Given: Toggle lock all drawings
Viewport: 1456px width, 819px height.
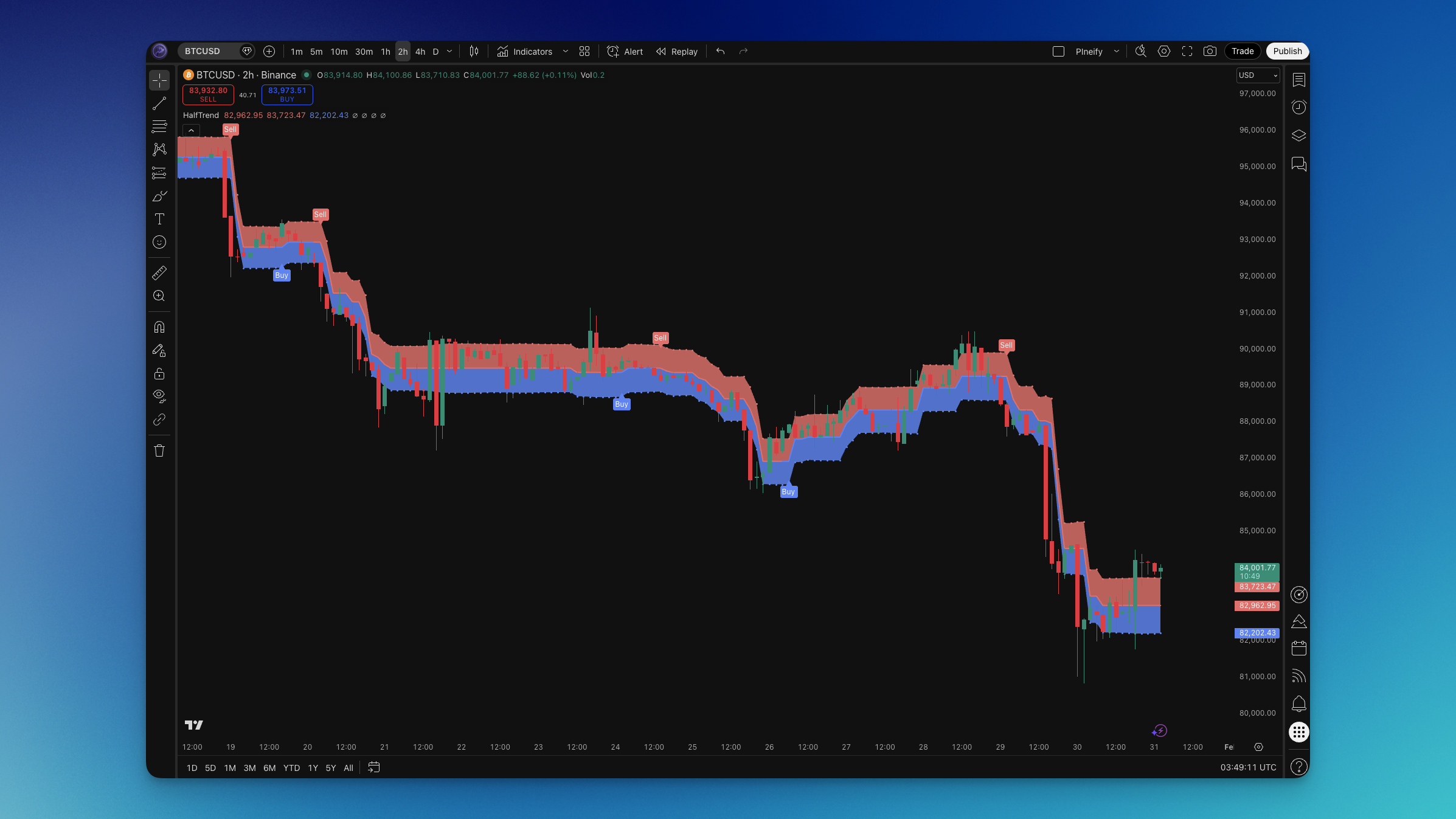Looking at the screenshot, I should (159, 373).
